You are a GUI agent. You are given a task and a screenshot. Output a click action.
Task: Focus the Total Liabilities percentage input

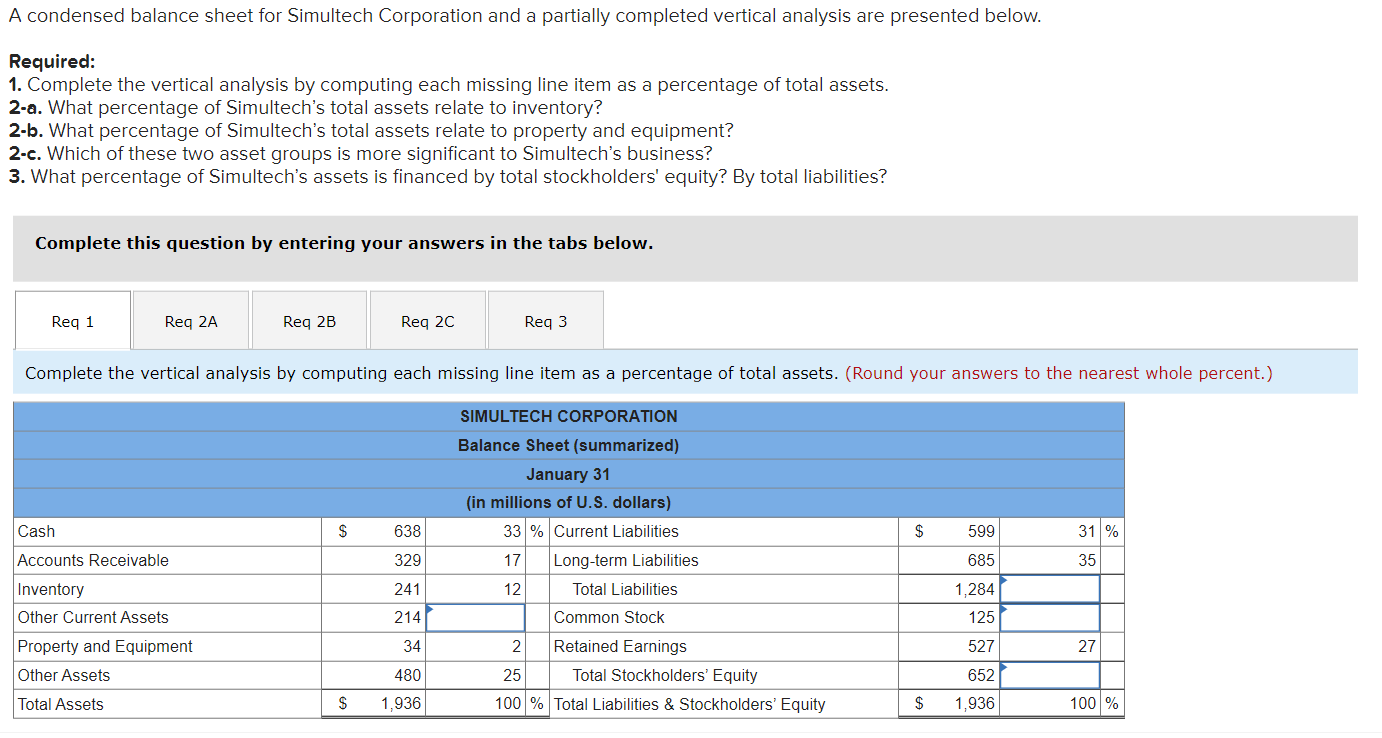[1050, 589]
